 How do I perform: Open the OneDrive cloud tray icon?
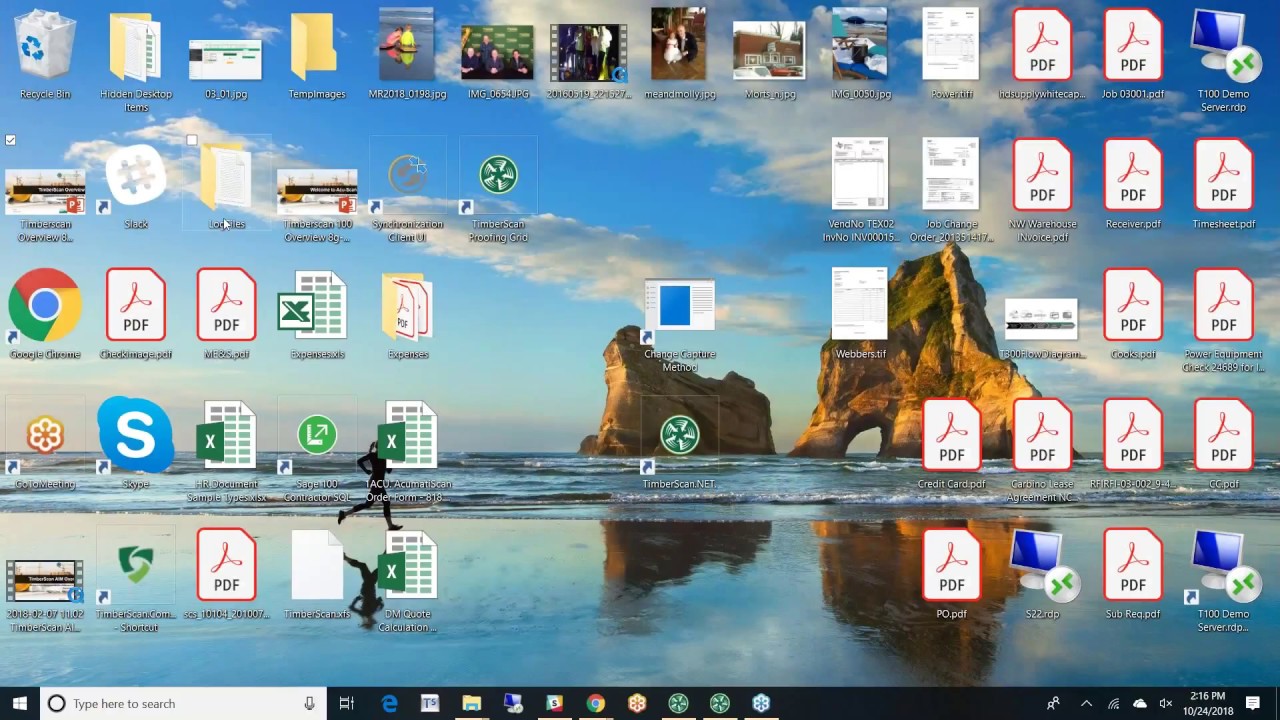(x=1139, y=703)
